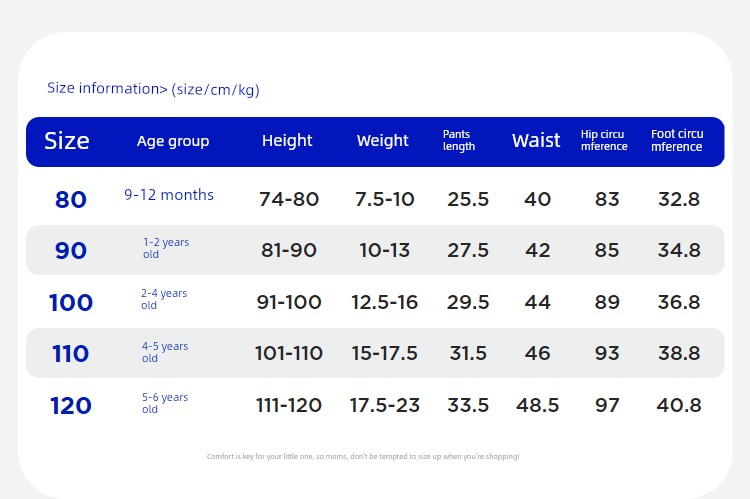Click size 110 row label
Screen dimensions: 750x499
pyautogui.click(x=70, y=354)
